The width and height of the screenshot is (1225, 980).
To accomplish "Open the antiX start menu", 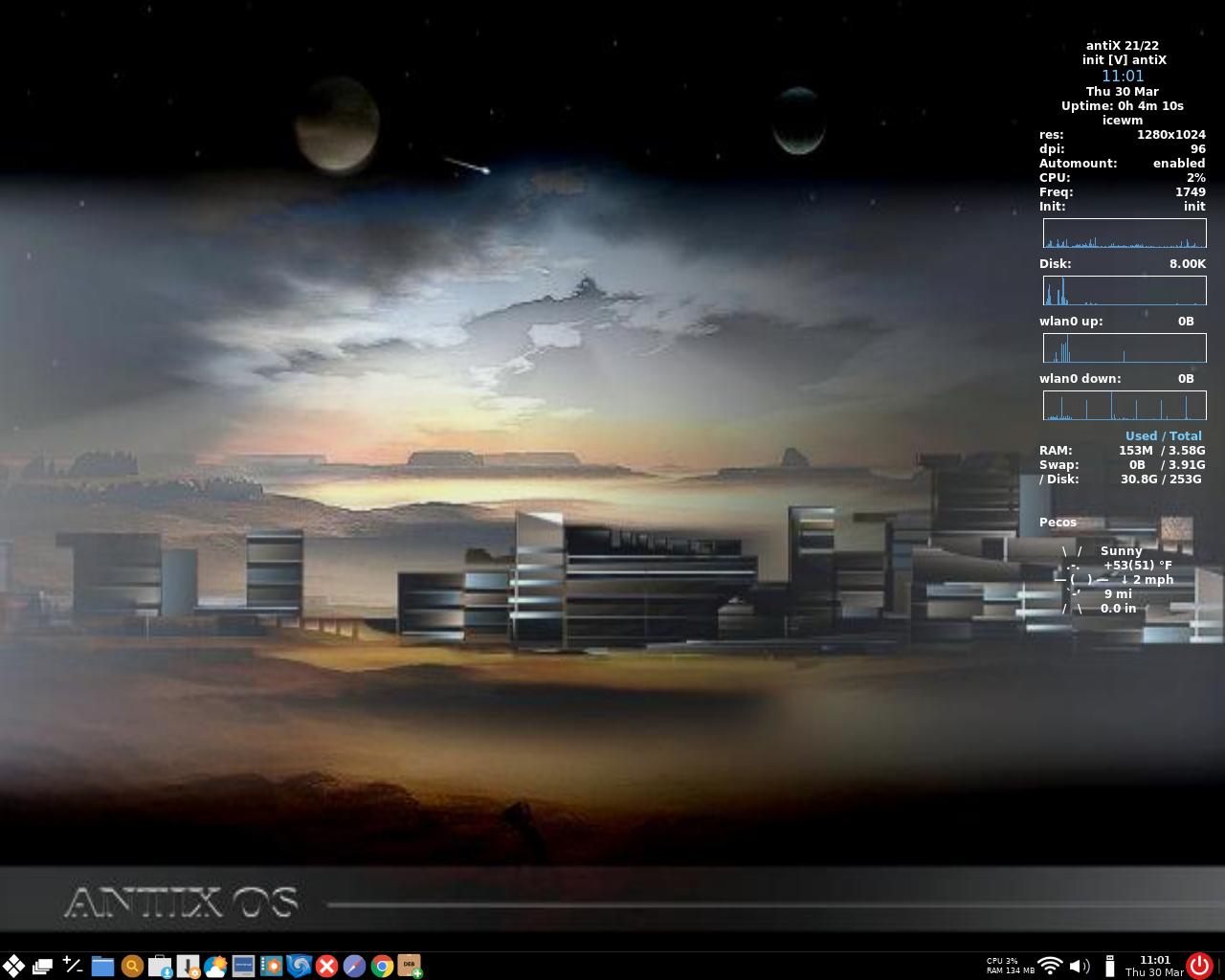I will [13, 966].
